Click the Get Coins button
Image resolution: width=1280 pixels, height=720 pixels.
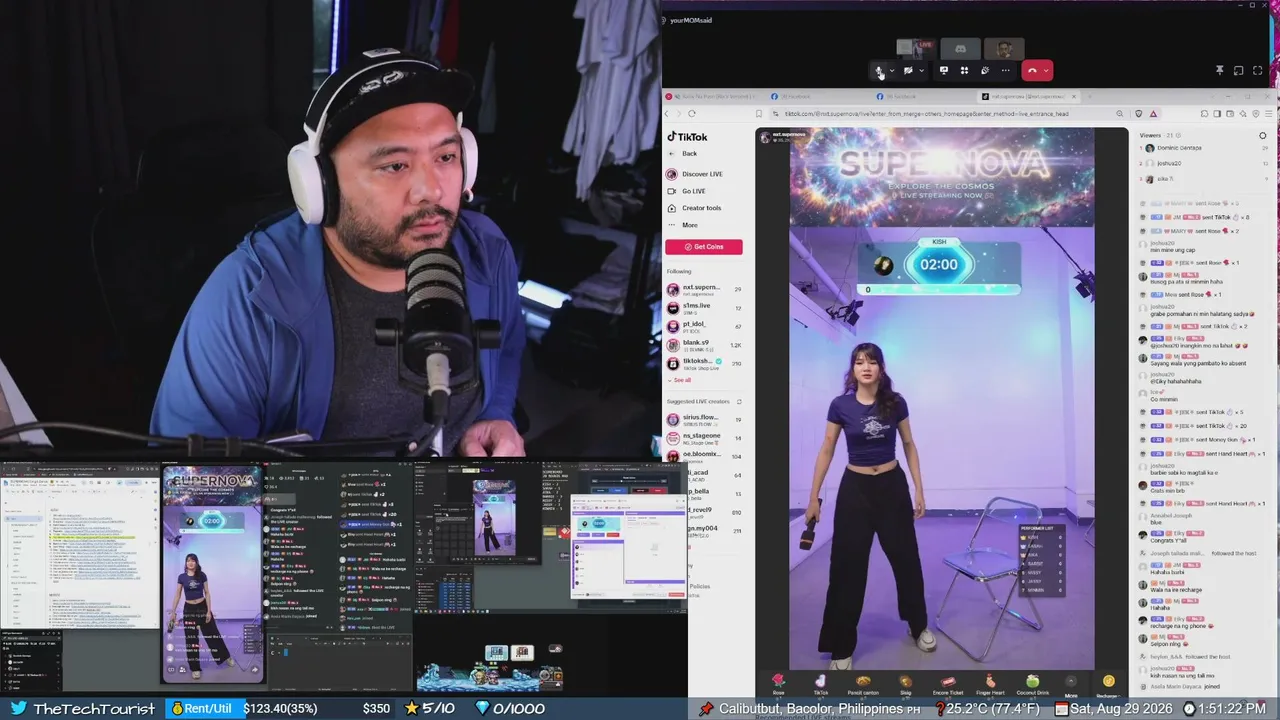coord(704,247)
